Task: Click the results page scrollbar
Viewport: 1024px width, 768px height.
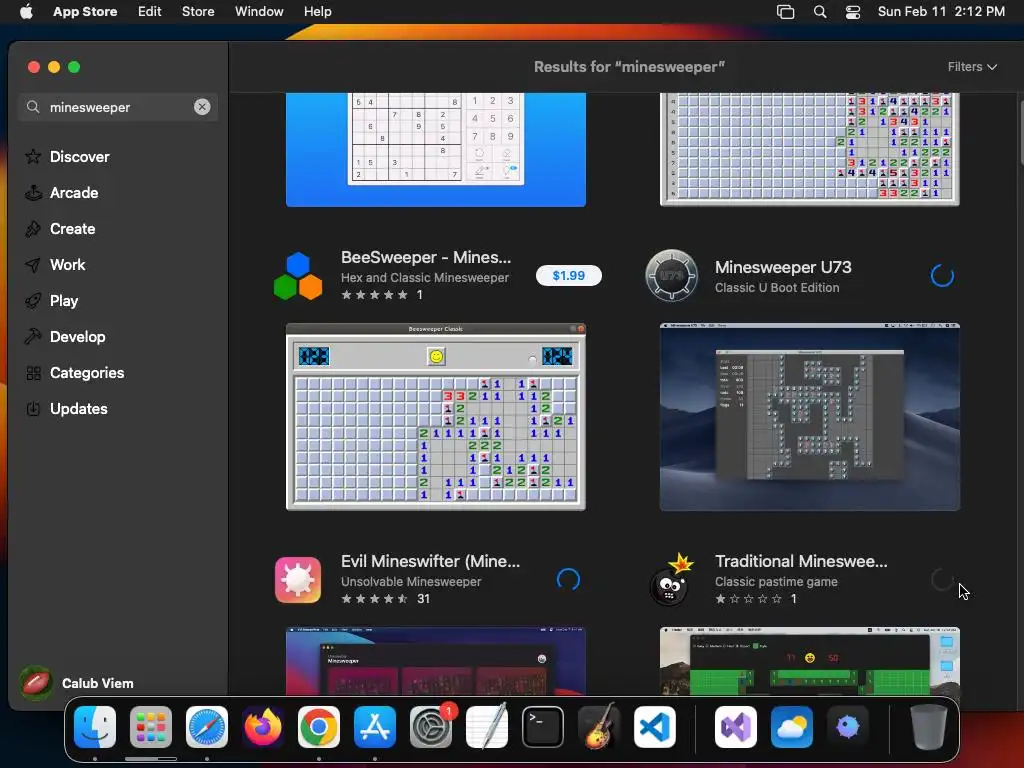Action: [x=1020, y=134]
